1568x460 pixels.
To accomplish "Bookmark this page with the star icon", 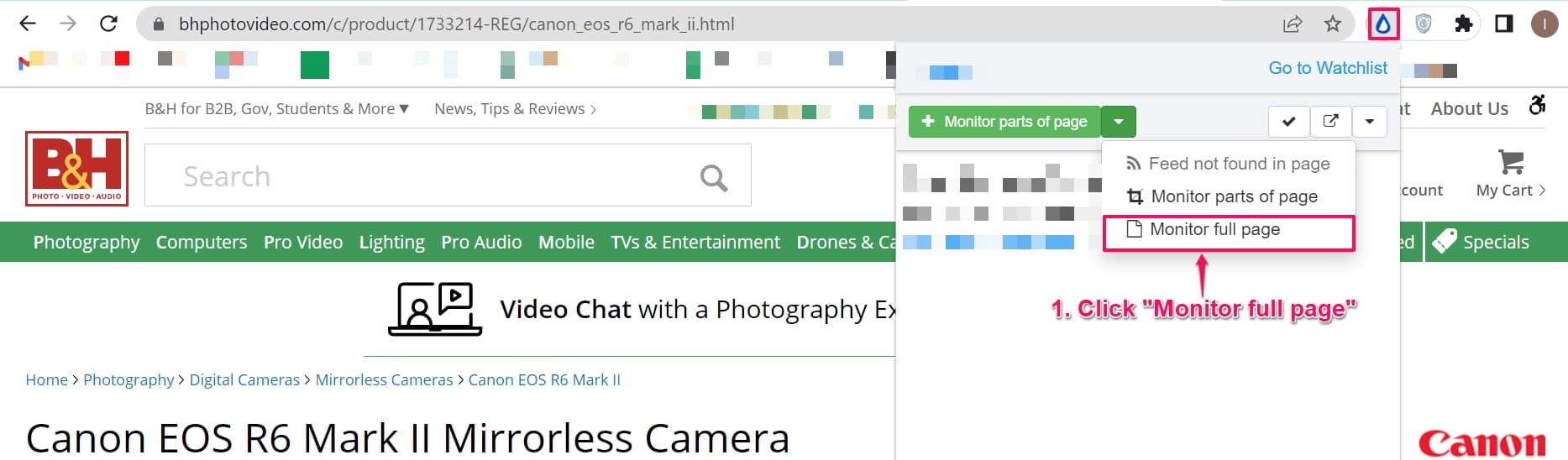I will click(1333, 24).
